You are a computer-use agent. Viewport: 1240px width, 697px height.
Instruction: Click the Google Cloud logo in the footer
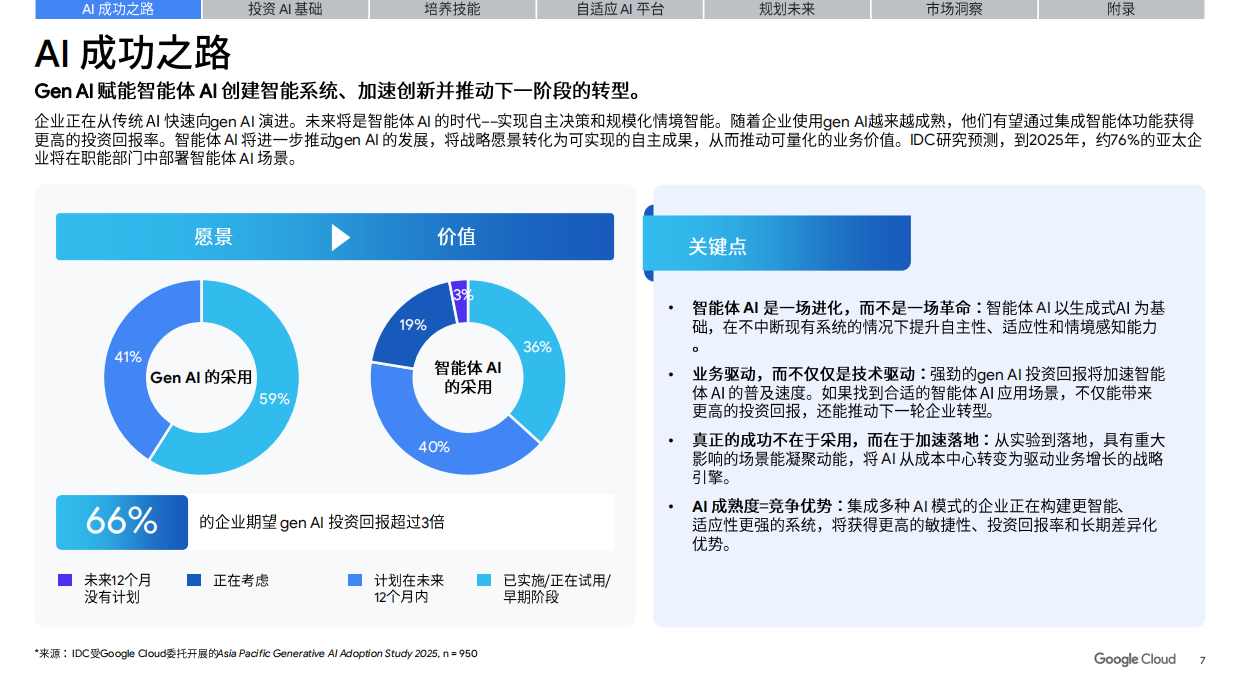(x=1134, y=659)
